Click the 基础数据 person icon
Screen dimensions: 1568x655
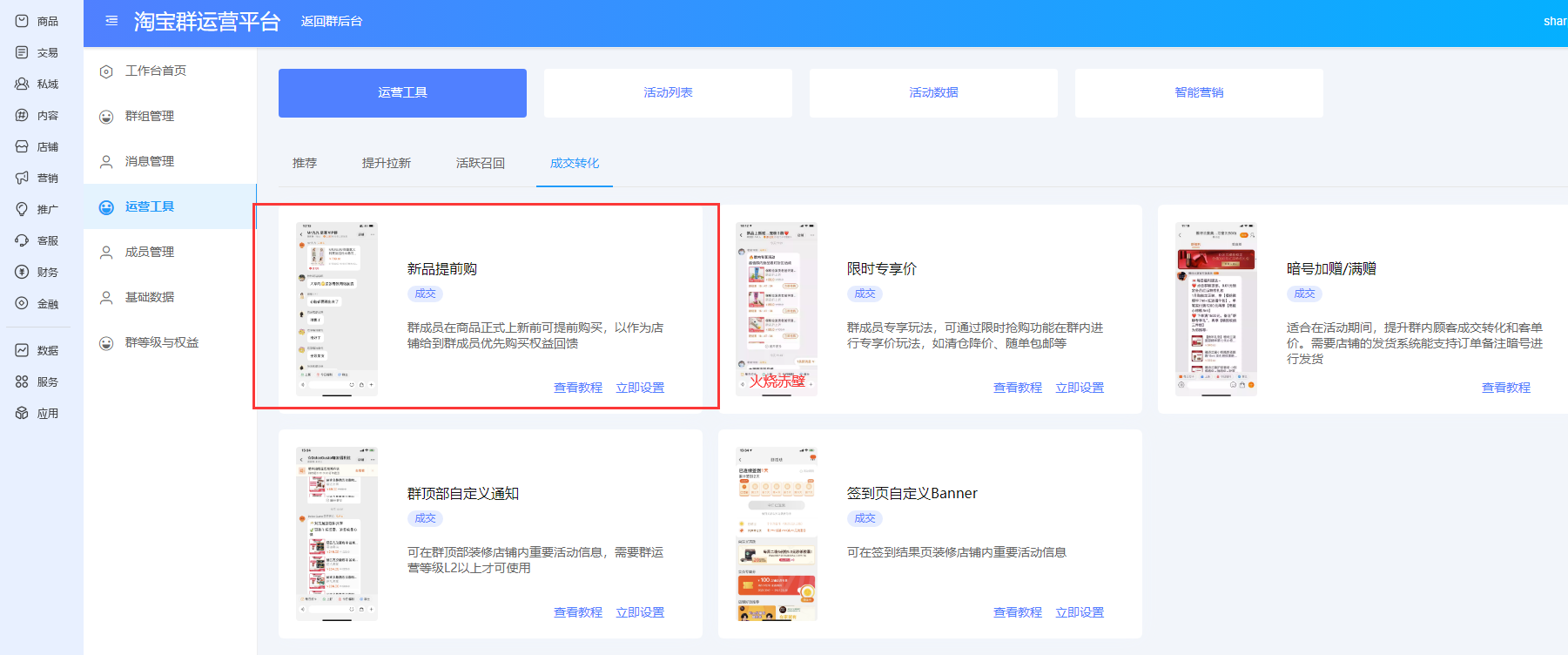click(106, 298)
